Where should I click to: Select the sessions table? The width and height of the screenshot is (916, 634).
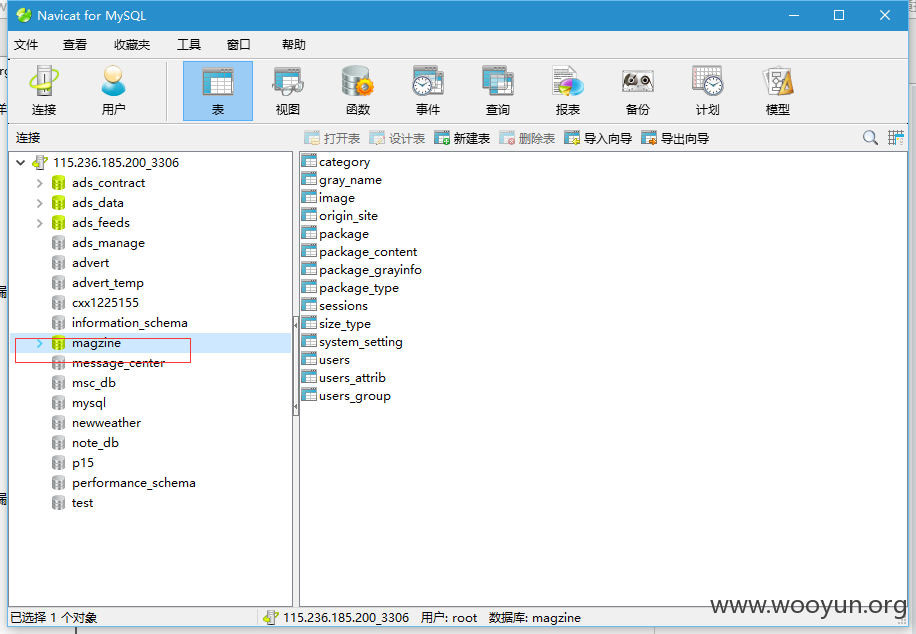click(x=335, y=306)
